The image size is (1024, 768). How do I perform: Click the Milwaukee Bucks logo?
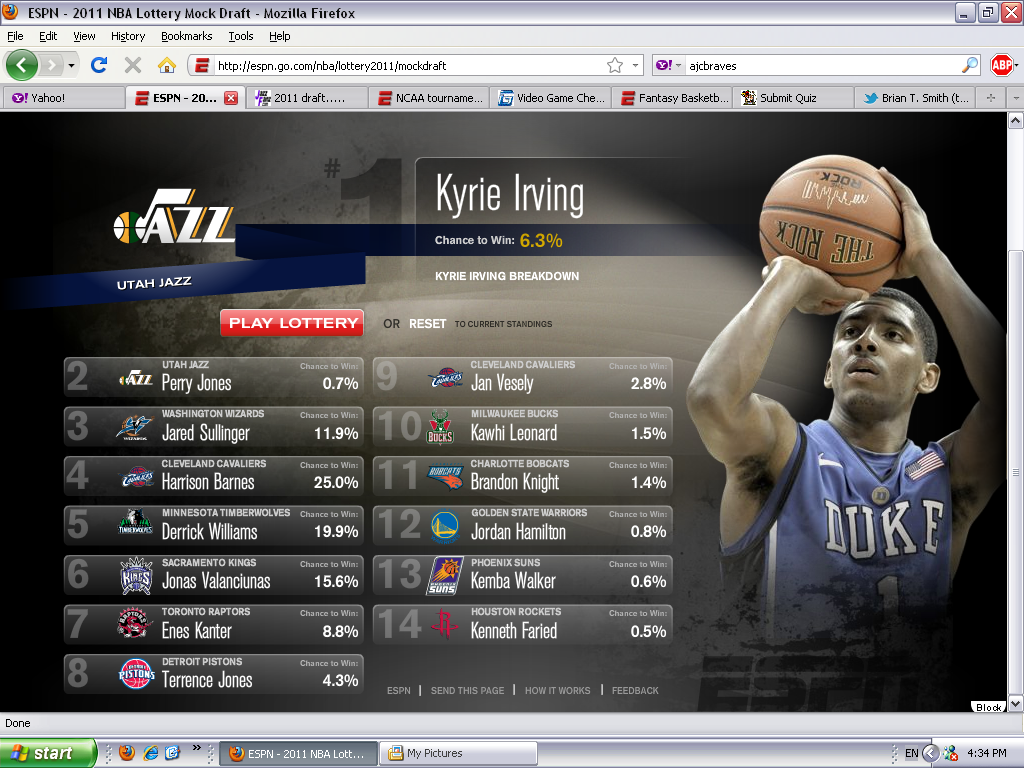(x=440, y=428)
